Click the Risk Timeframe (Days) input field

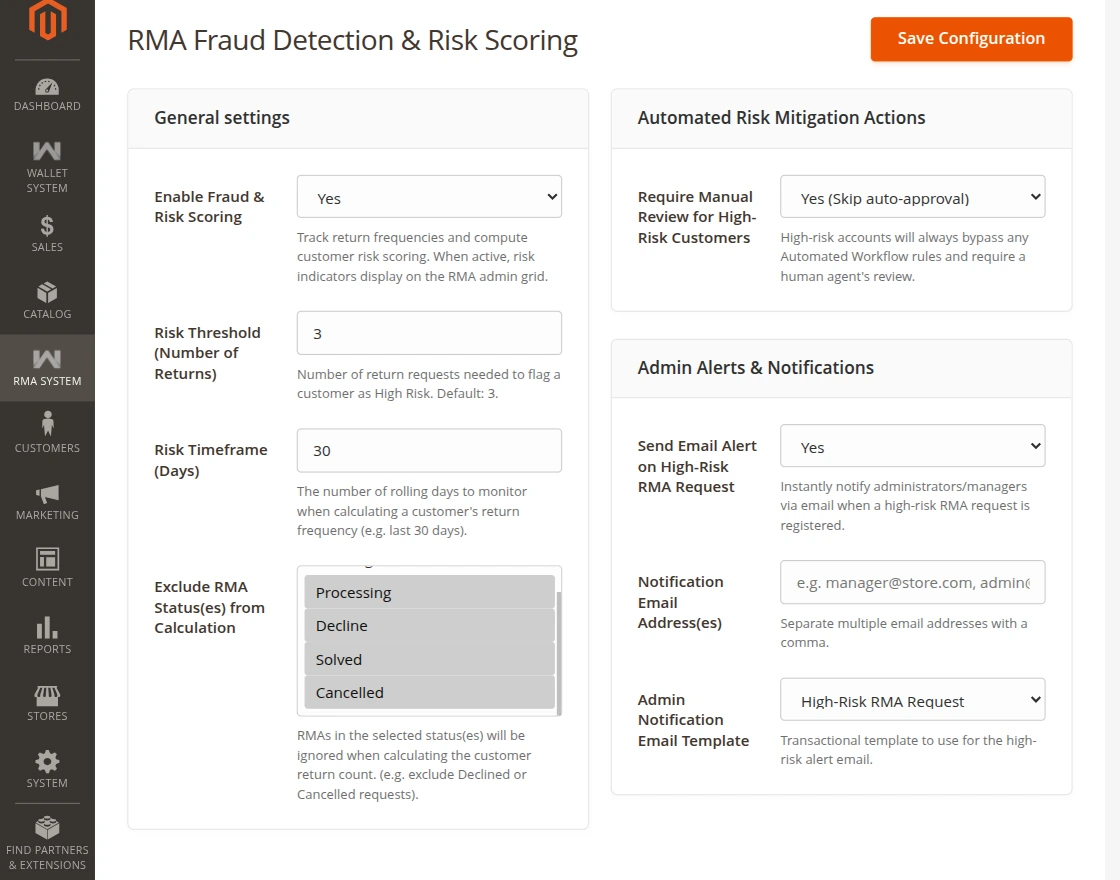pos(429,450)
